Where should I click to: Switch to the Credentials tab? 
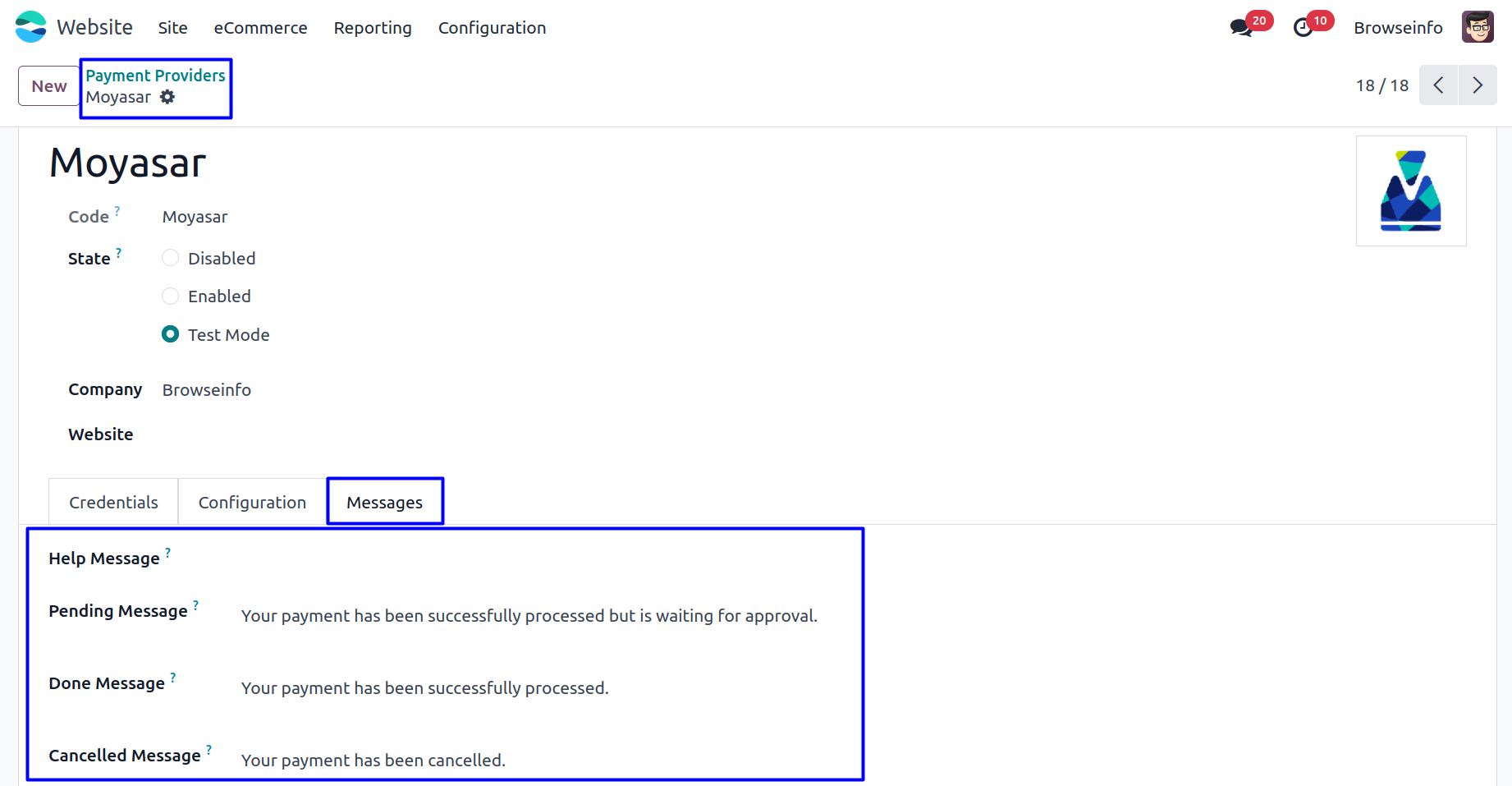tap(113, 502)
